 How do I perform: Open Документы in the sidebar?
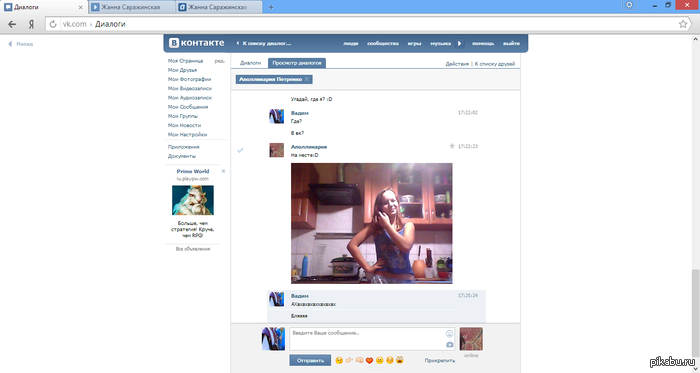tap(182, 156)
